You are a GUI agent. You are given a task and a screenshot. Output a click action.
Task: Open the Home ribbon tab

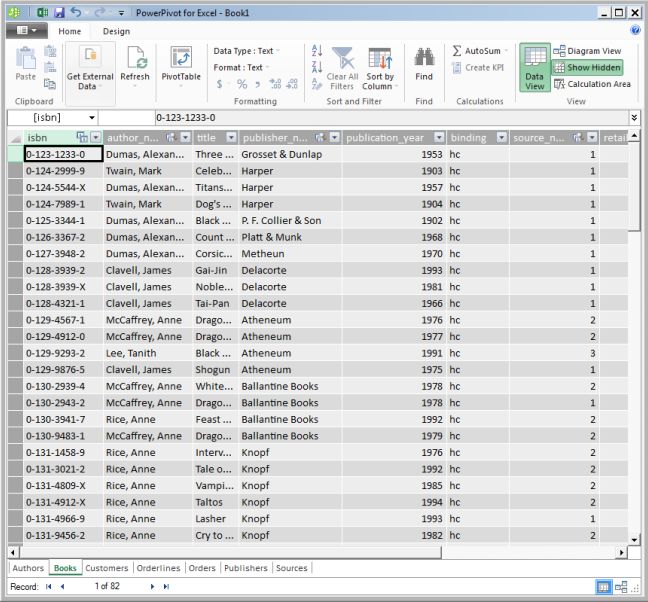69,31
